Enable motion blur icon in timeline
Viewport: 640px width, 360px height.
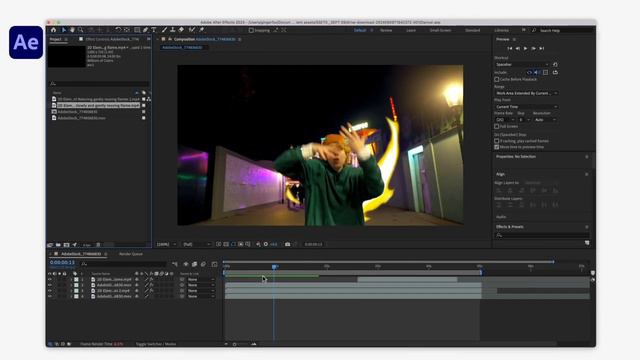tap(204, 264)
